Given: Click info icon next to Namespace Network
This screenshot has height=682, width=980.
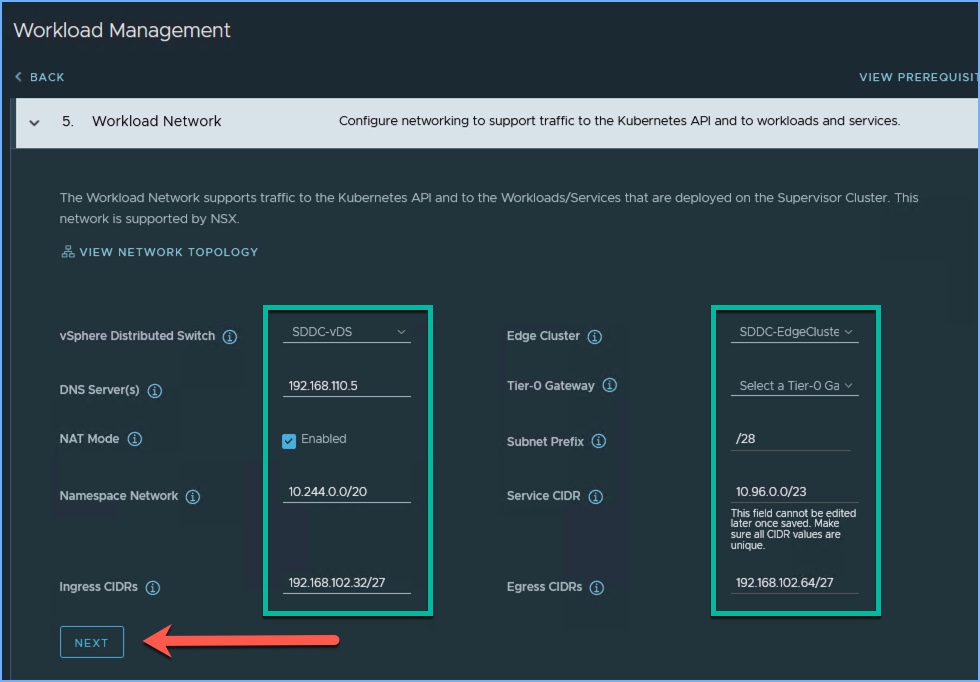Looking at the screenshot, I should pyautogui.click(x=193, y=497).
